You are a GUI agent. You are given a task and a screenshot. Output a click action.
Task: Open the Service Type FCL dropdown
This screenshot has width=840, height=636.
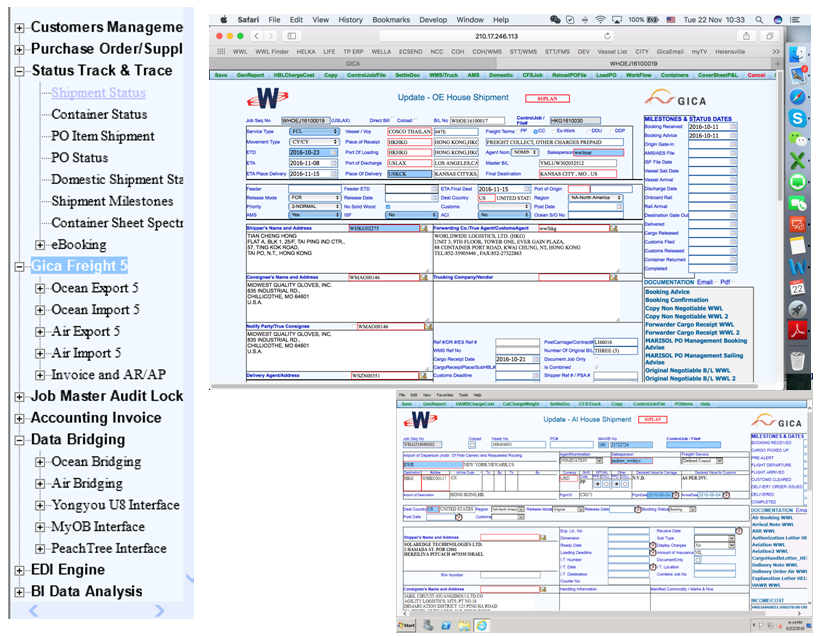pyautogui.click(x=315, y=131)
